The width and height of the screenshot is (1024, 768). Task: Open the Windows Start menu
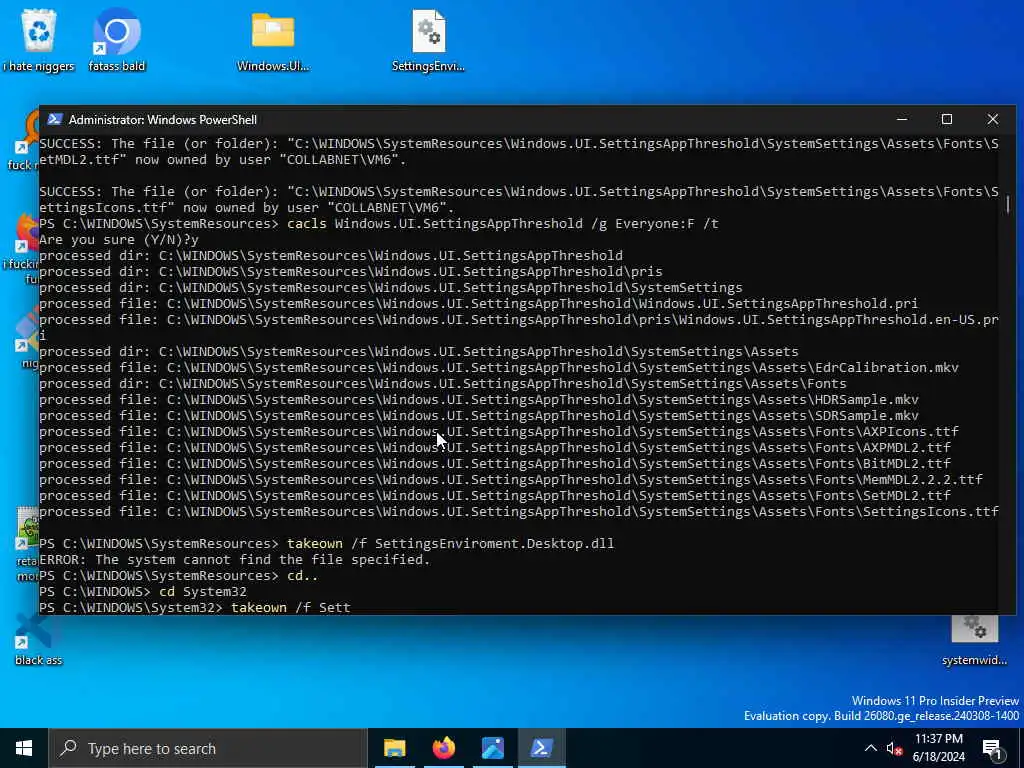(x=24, y=748)
